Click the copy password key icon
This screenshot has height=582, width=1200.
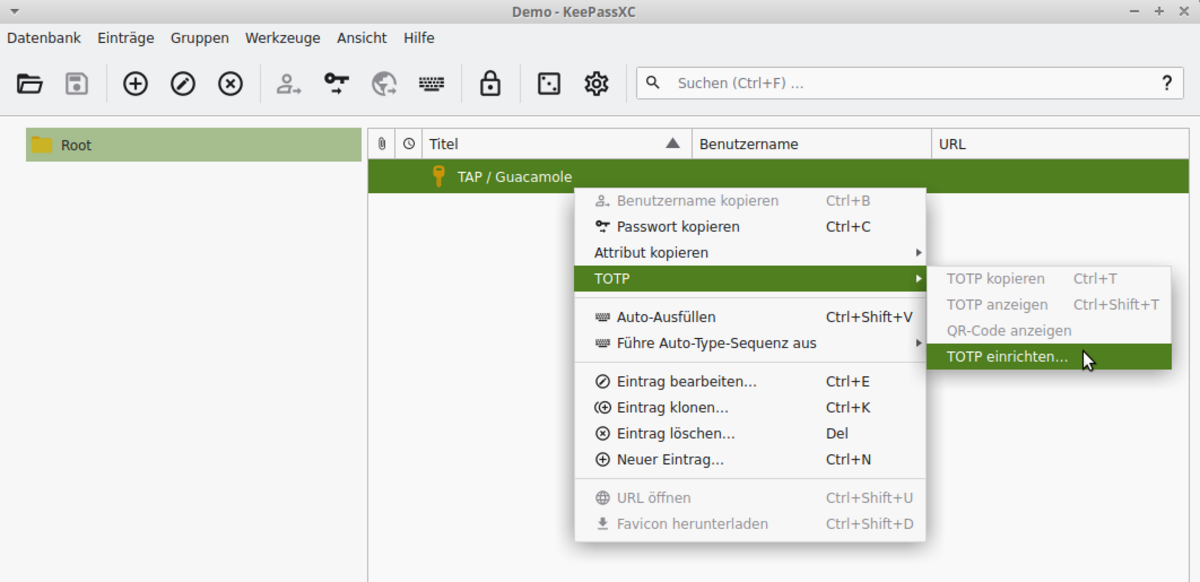(337, 84)
